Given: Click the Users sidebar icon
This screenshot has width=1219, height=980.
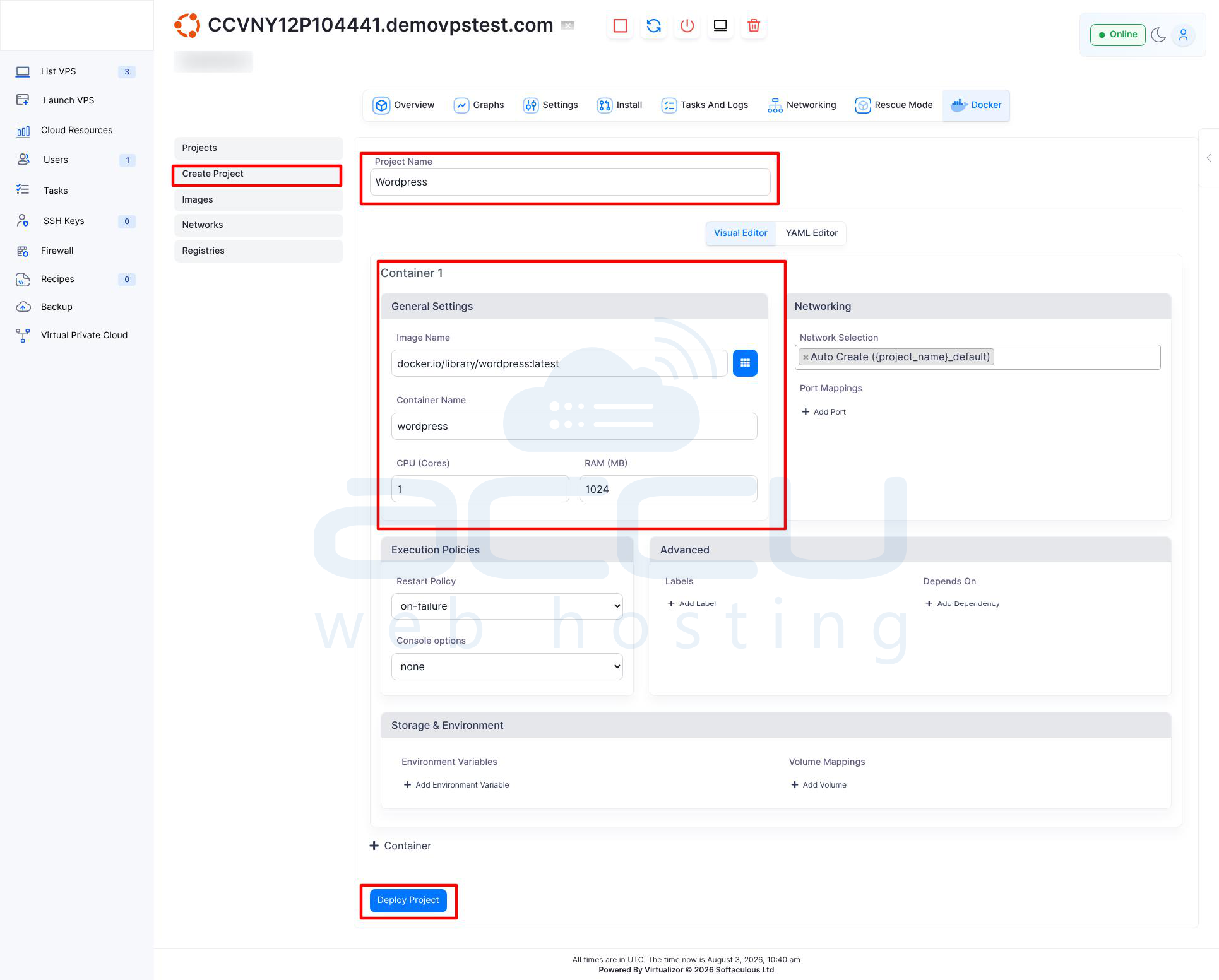Looking at the screenshot, I should coord(23,160).
